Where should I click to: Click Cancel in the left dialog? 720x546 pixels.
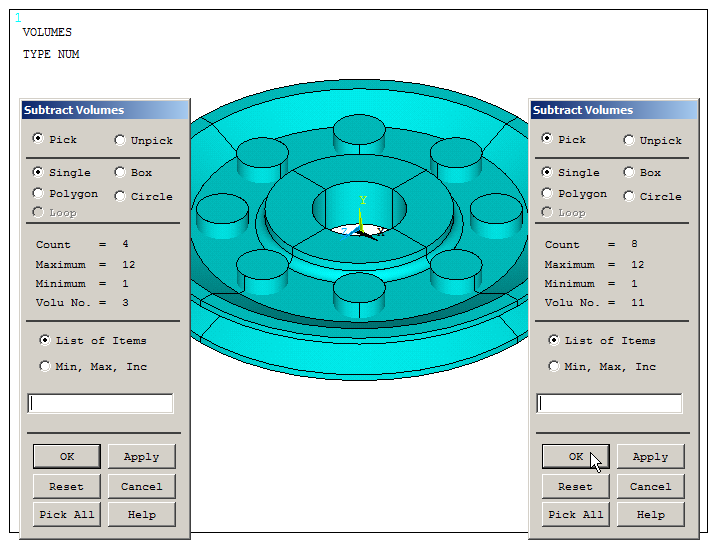tap(141, 486)
